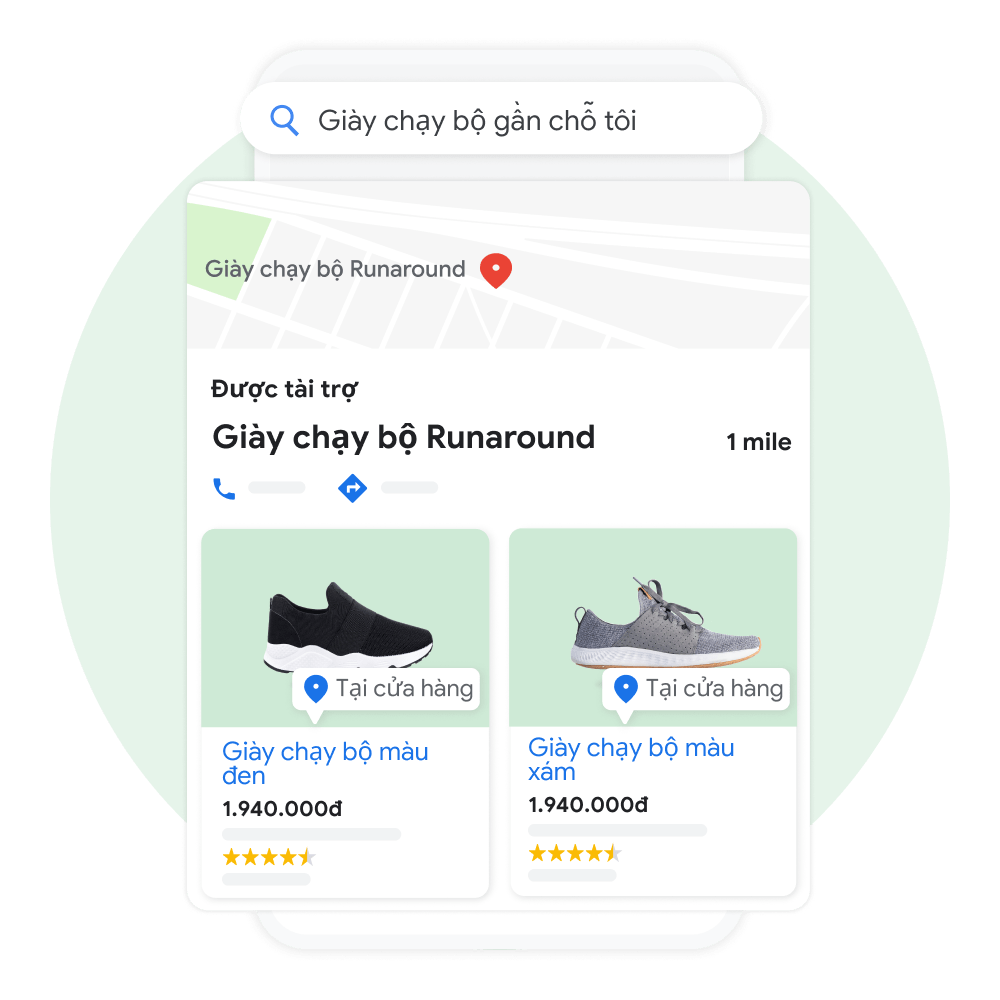Tap the blue phone call icon

pos(224,489)
